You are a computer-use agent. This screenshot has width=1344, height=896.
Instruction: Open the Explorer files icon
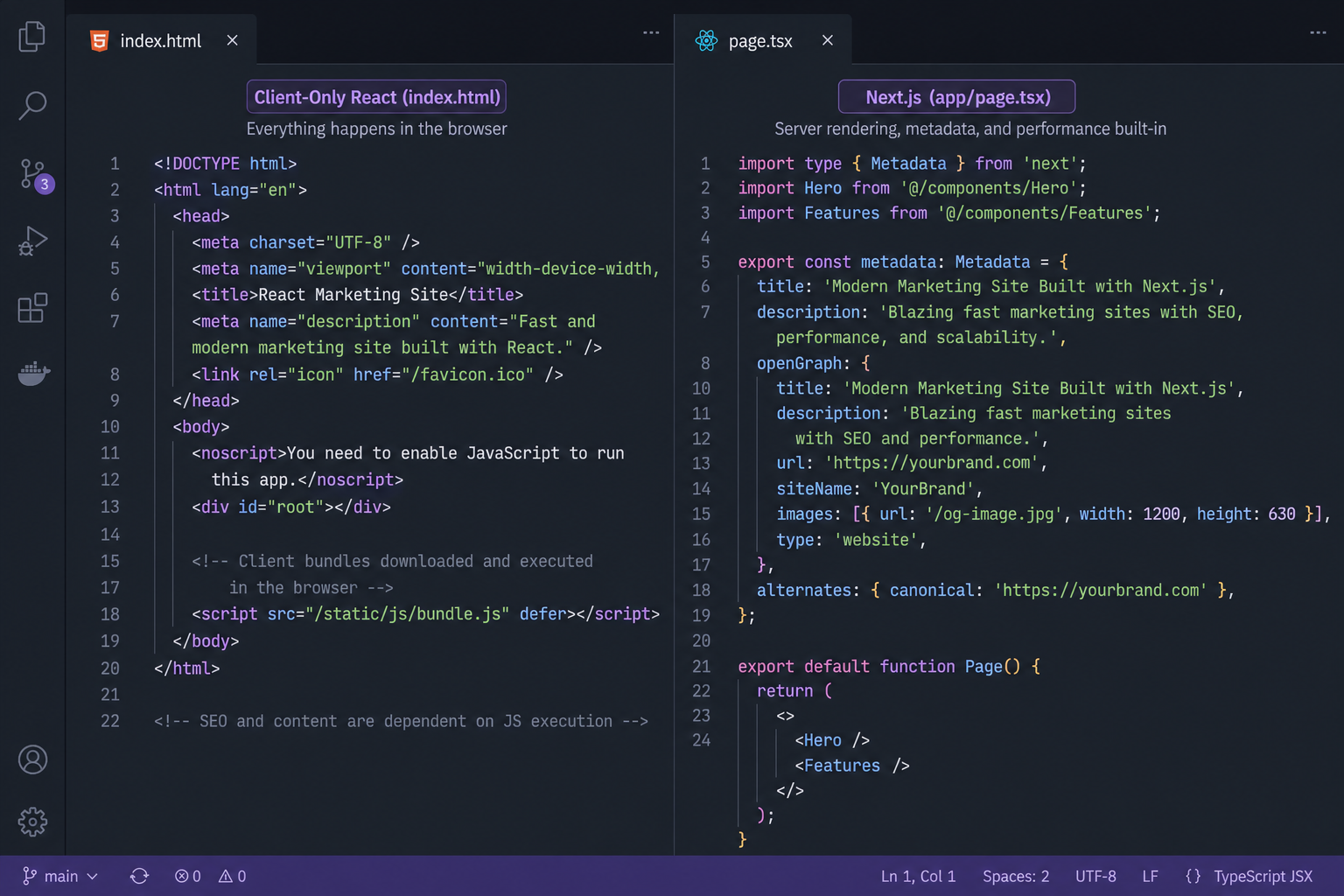32,36
